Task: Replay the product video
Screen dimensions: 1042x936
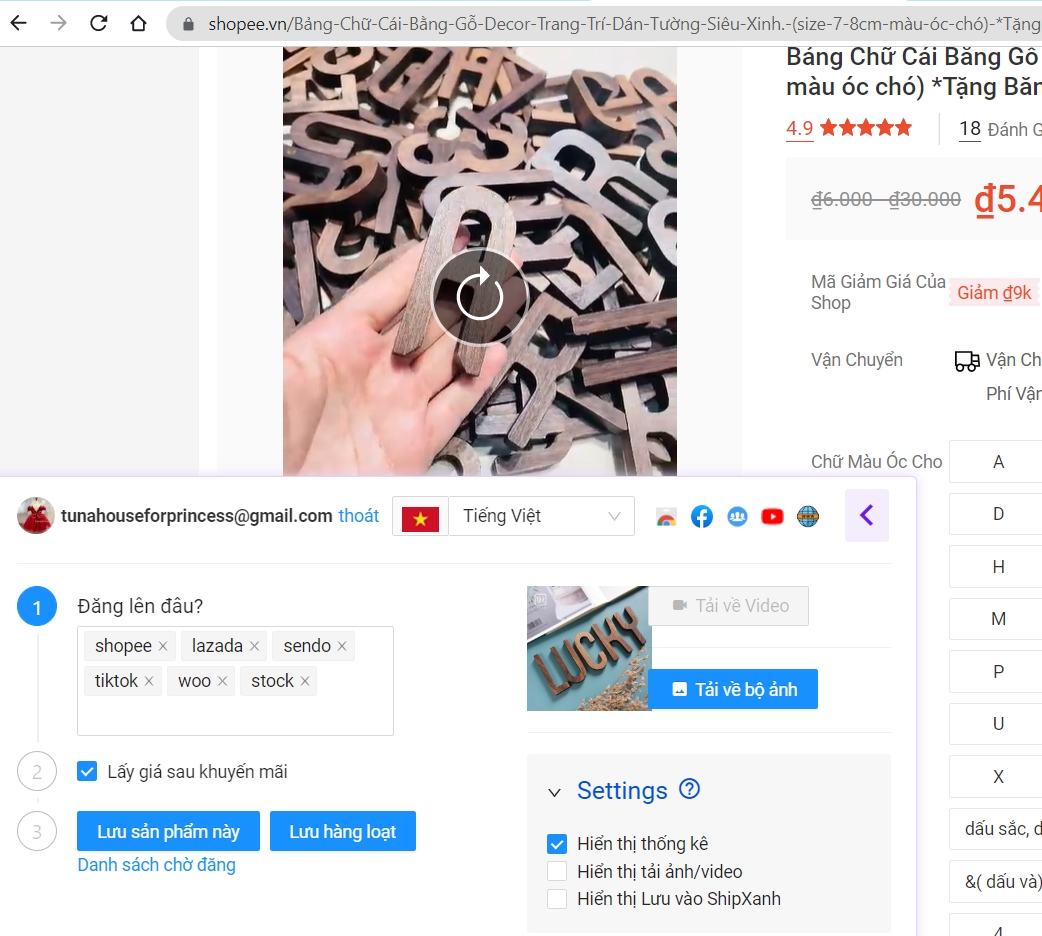Action: 479,296
